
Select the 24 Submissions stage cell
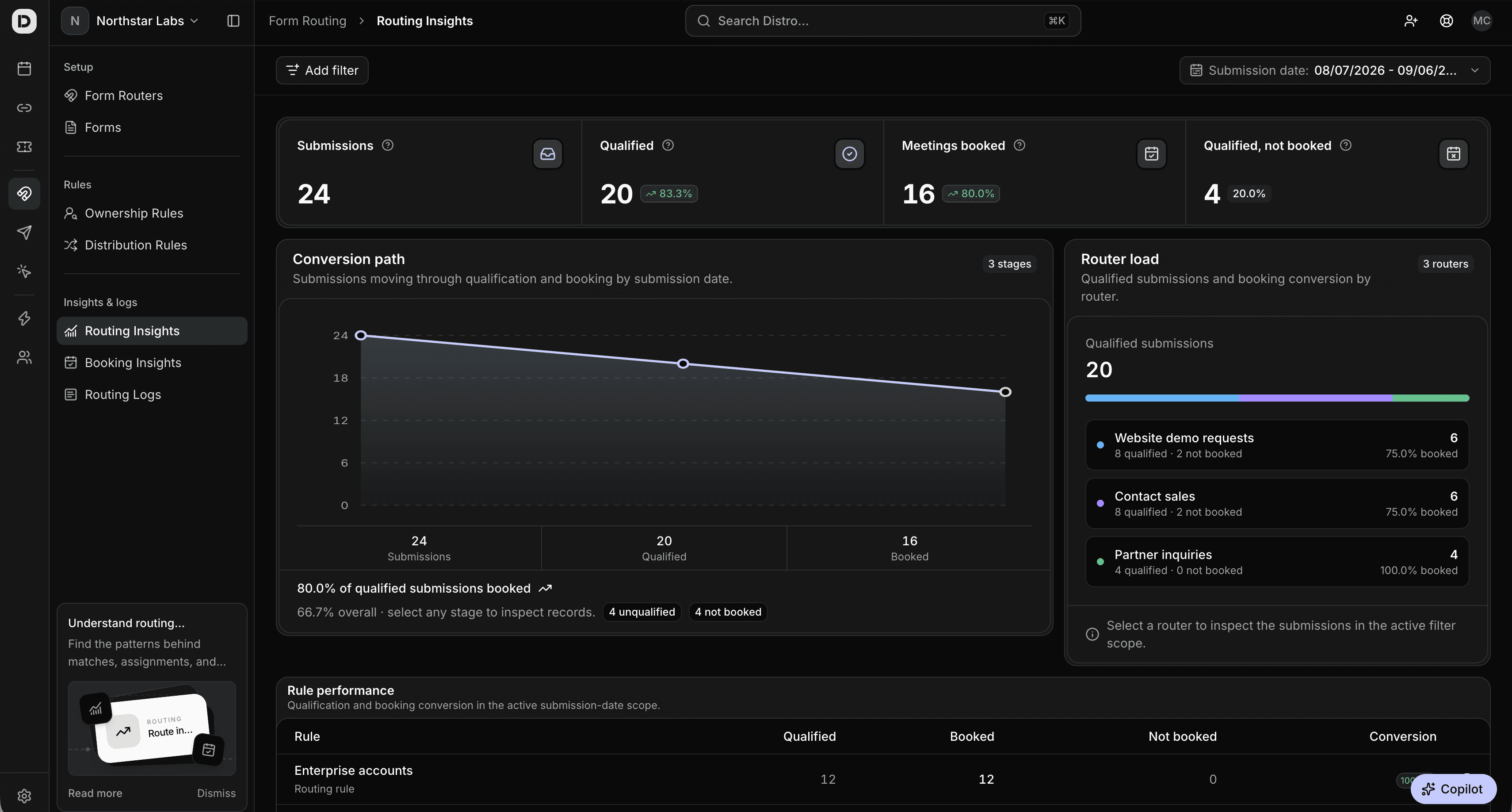(419, 548)
